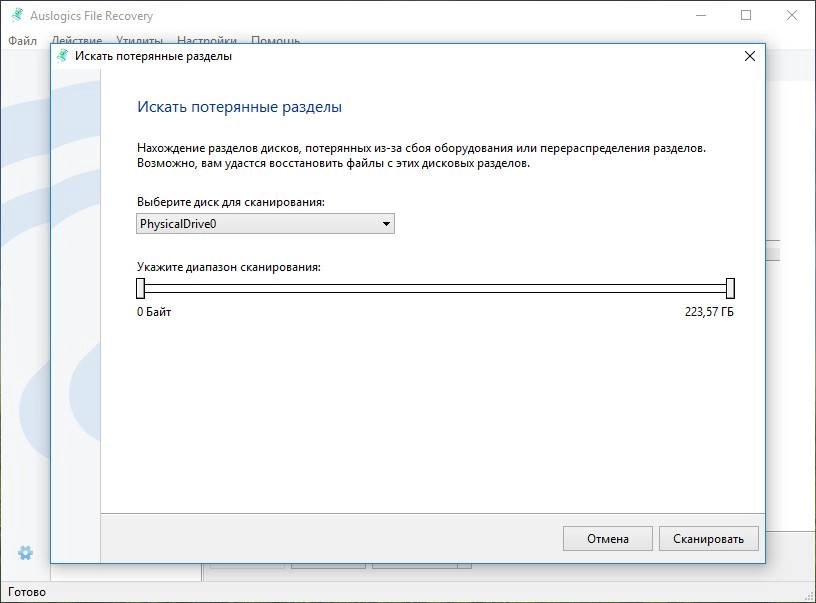Click the left scan range slider handle

(141, 288)
